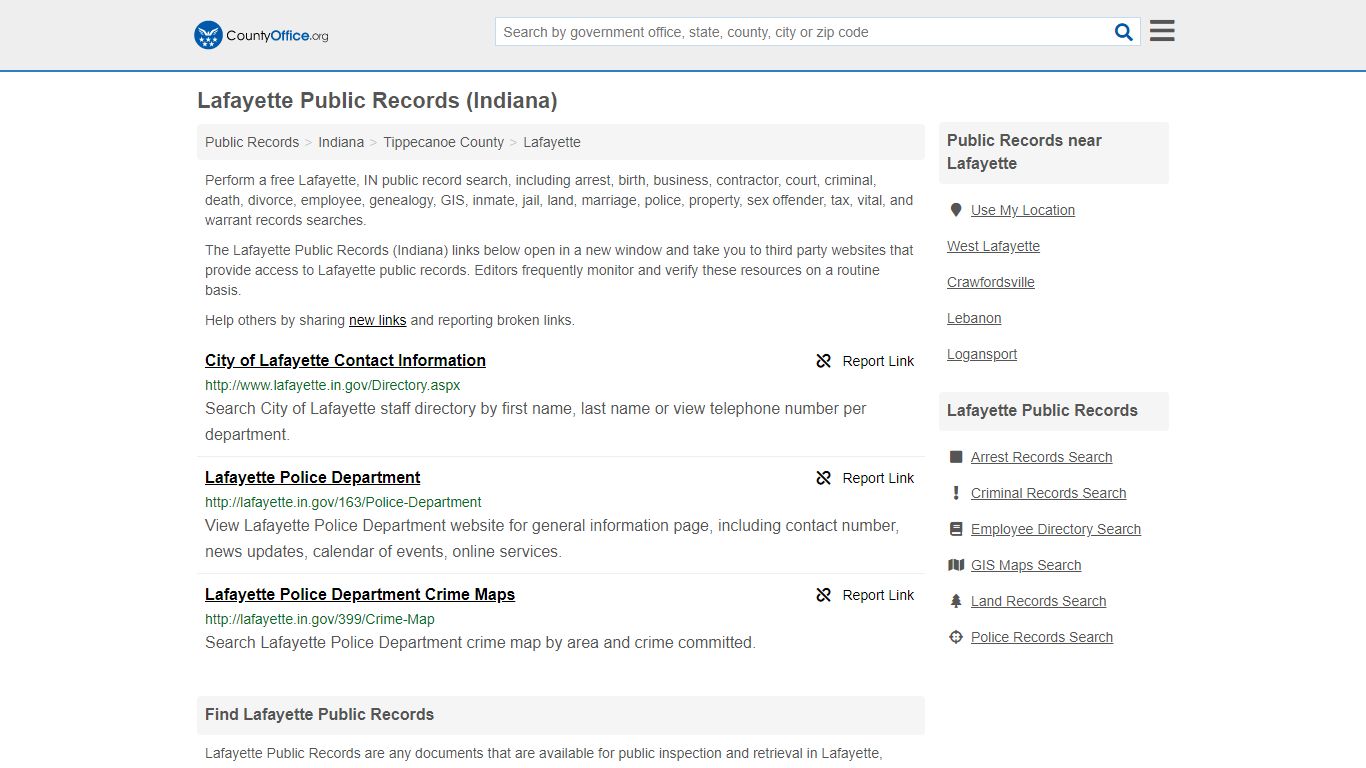Click the Find Lafayette Public Records heading
The image size is (1366, 768).
319,714
